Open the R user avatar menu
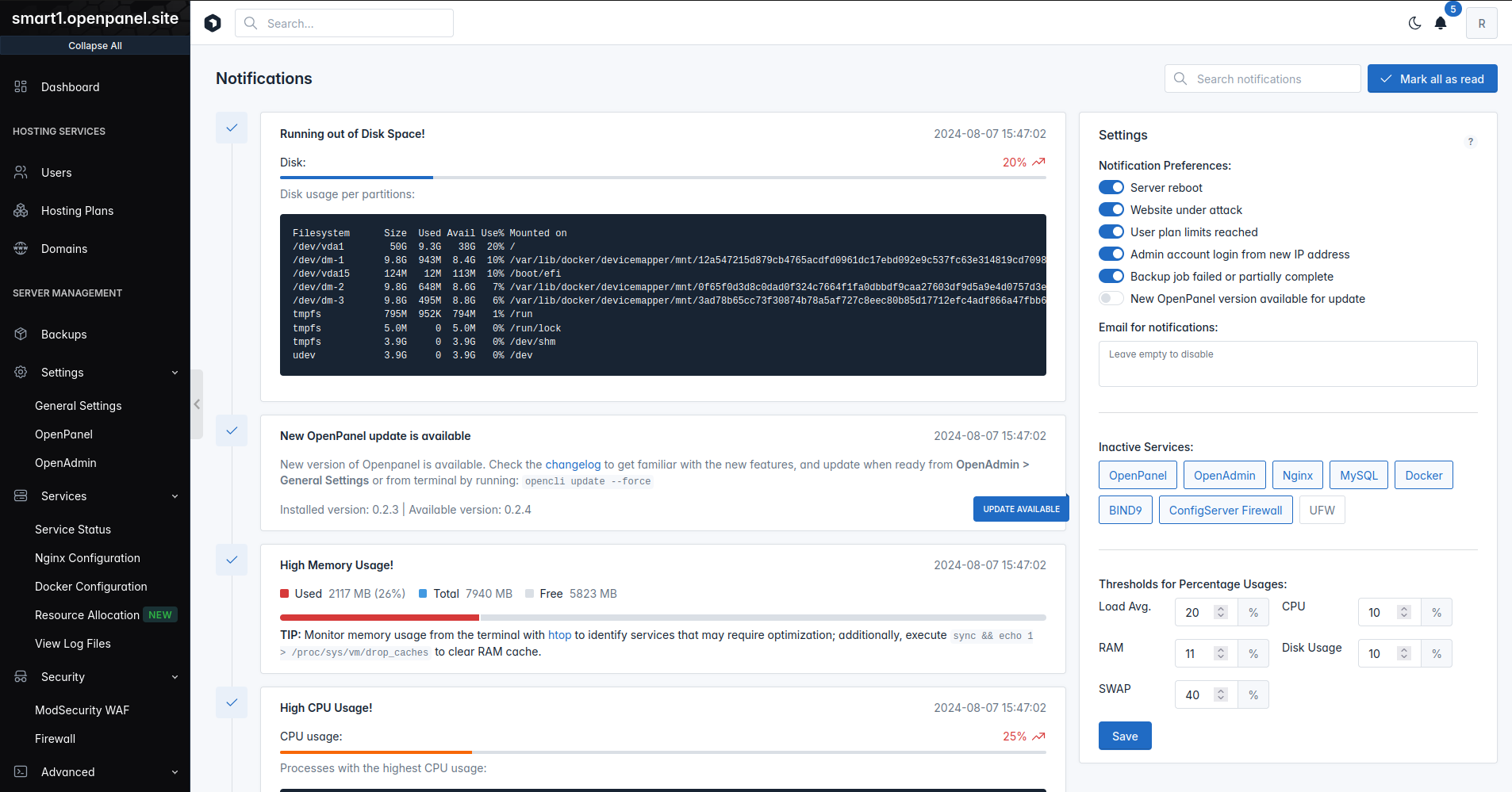Viewport: 1512px width, 792px height. [x=1481, y=23]
